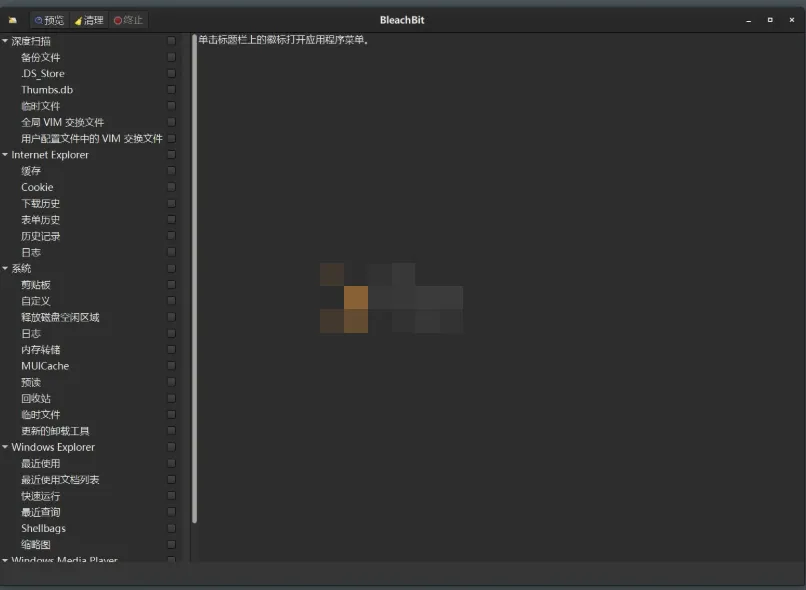Select the 最近查询 item
The image size is (806, 590).
[x=41, y=512]
